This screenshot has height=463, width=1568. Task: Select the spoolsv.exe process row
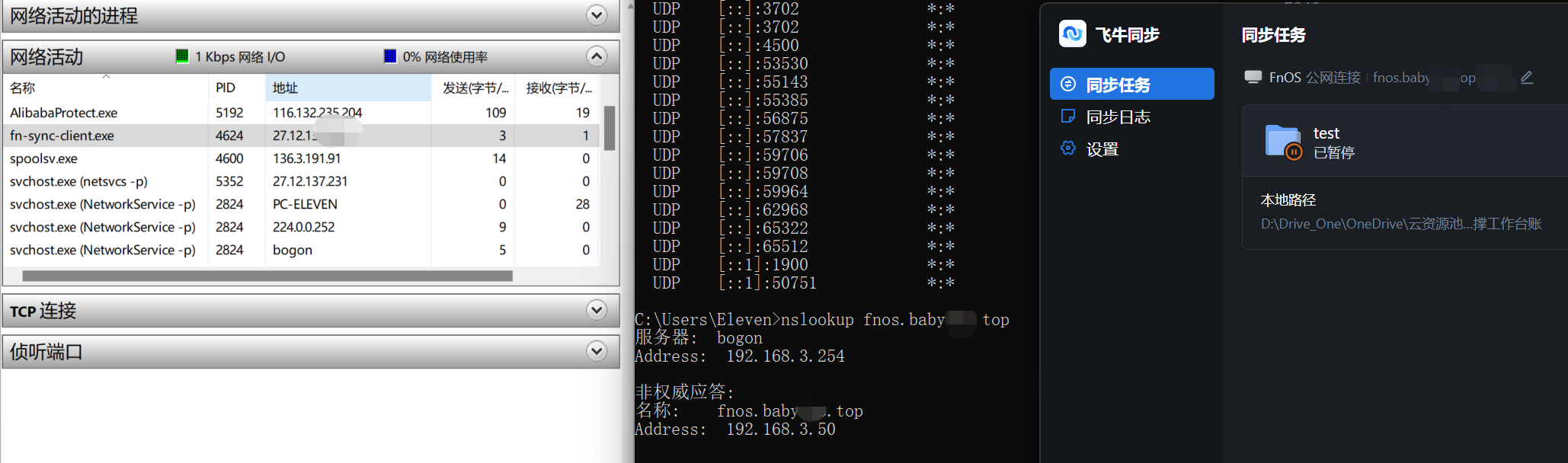pyautogui.click(x=302, y=158)
